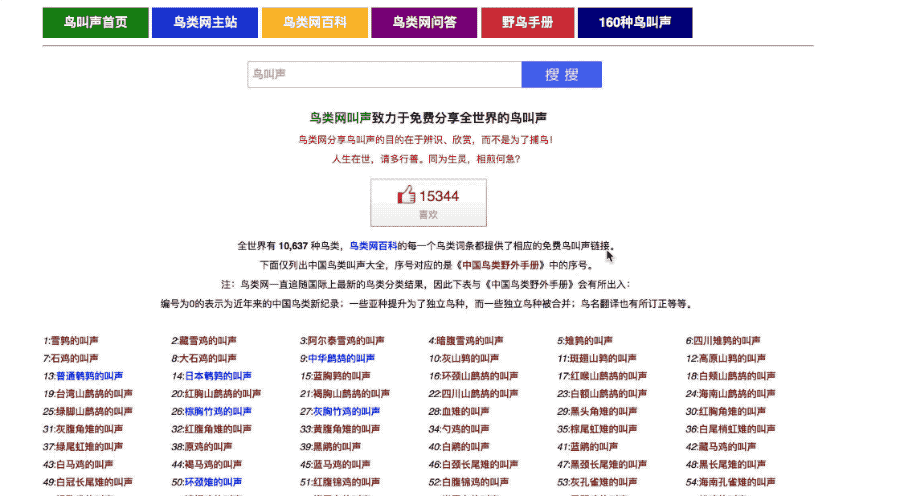Open blue 26:棕胸竹鸡的叫声 link

pyautogui.click(x=211, y=412)
